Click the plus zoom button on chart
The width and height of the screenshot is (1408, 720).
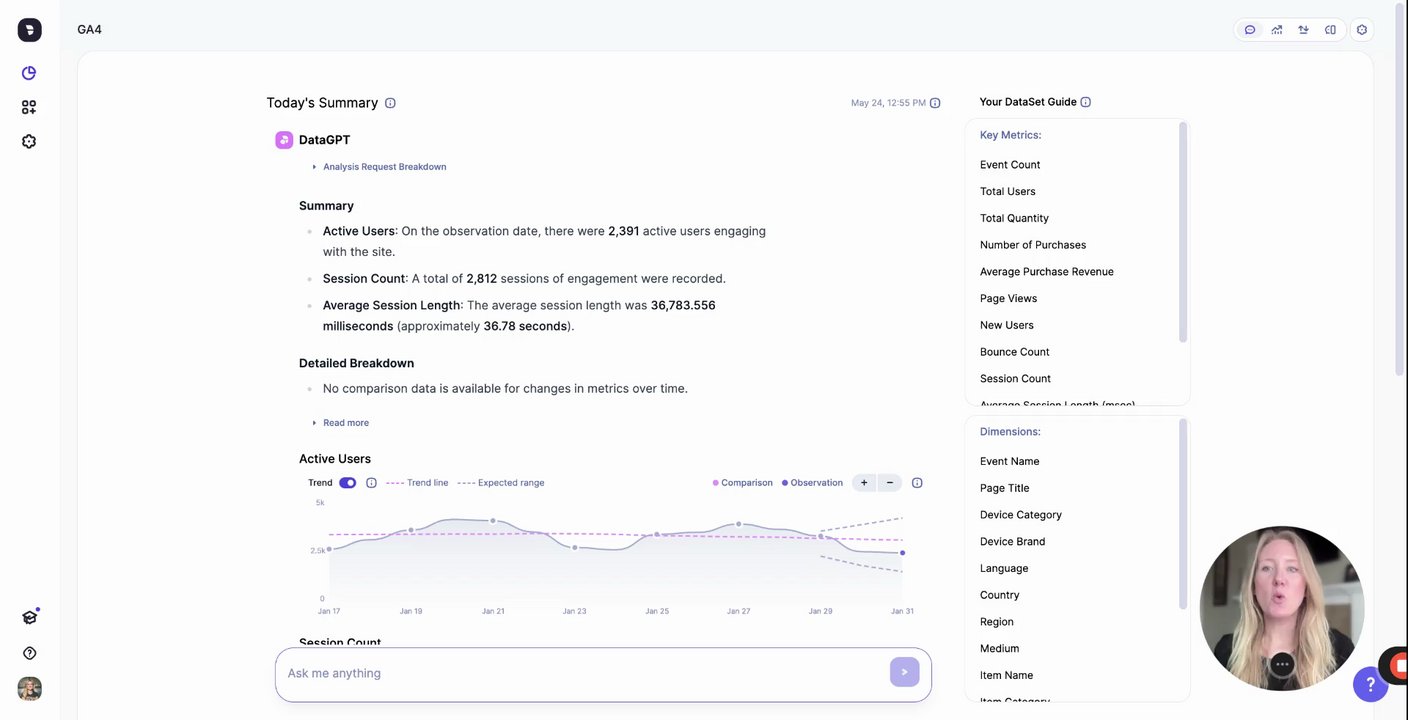coord(864,483)
